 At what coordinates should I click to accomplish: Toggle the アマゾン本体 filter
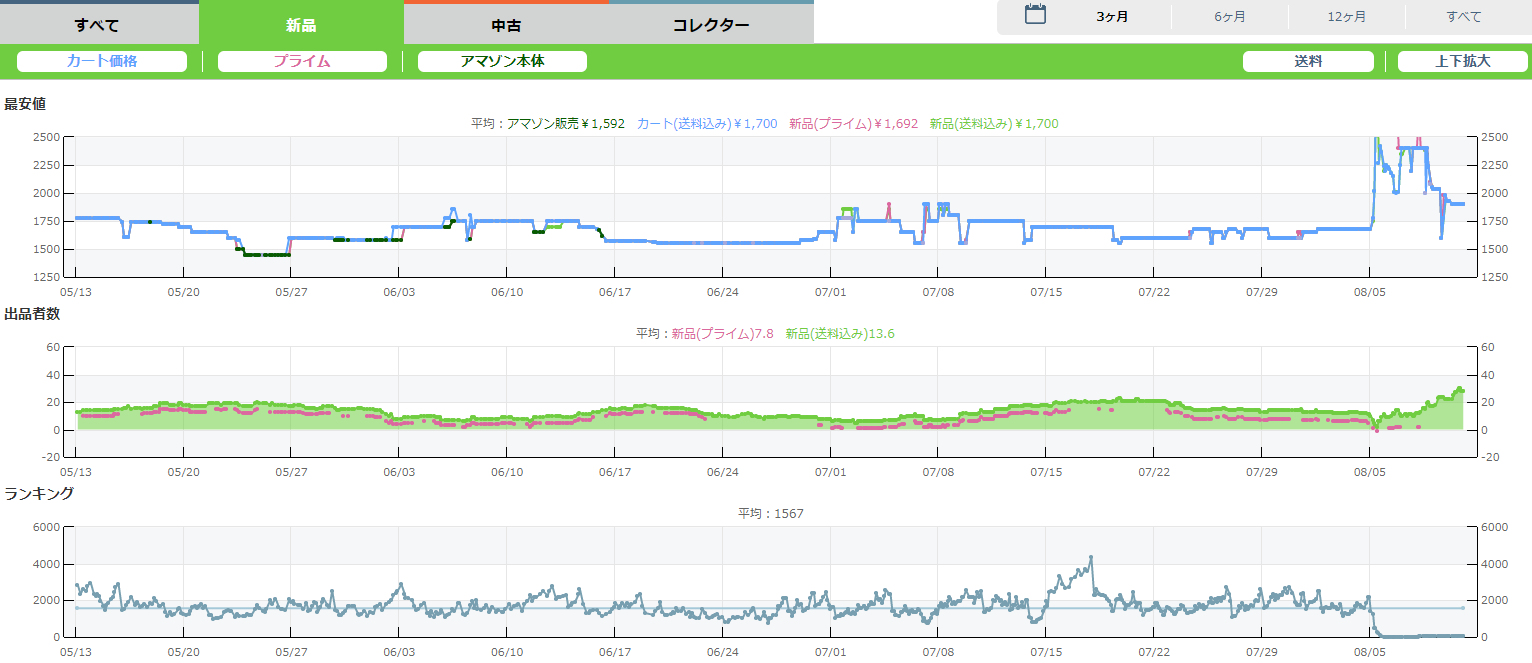tap(502, 61)
